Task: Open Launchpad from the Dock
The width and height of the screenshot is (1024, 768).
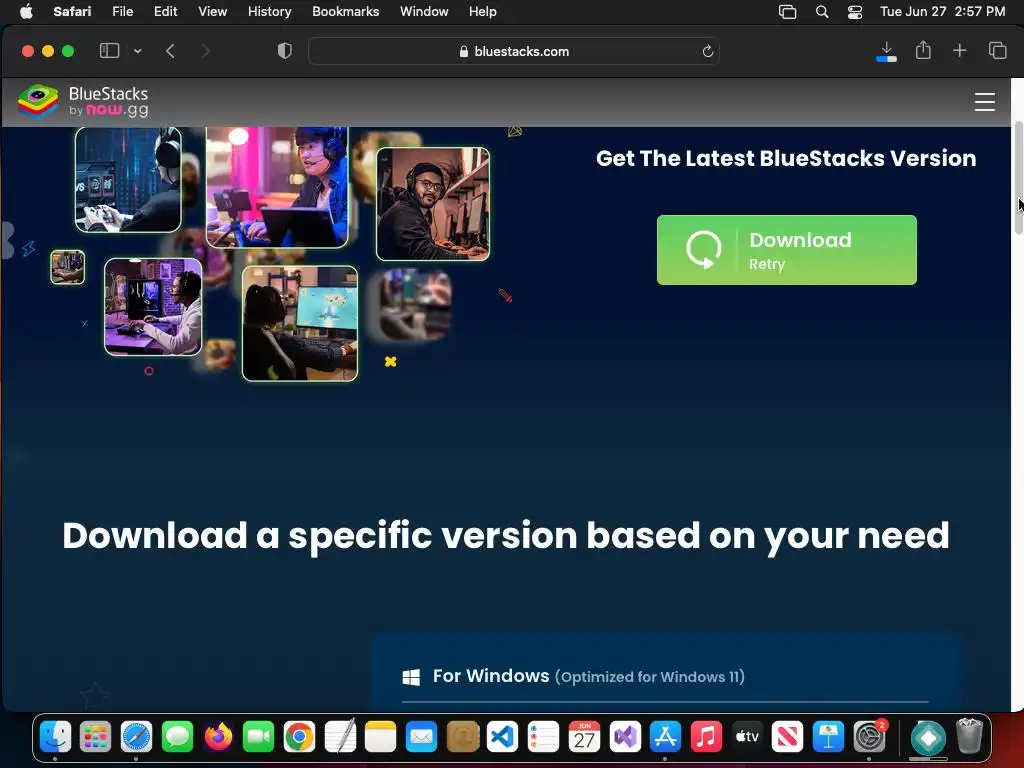Action: click(95, 737)
